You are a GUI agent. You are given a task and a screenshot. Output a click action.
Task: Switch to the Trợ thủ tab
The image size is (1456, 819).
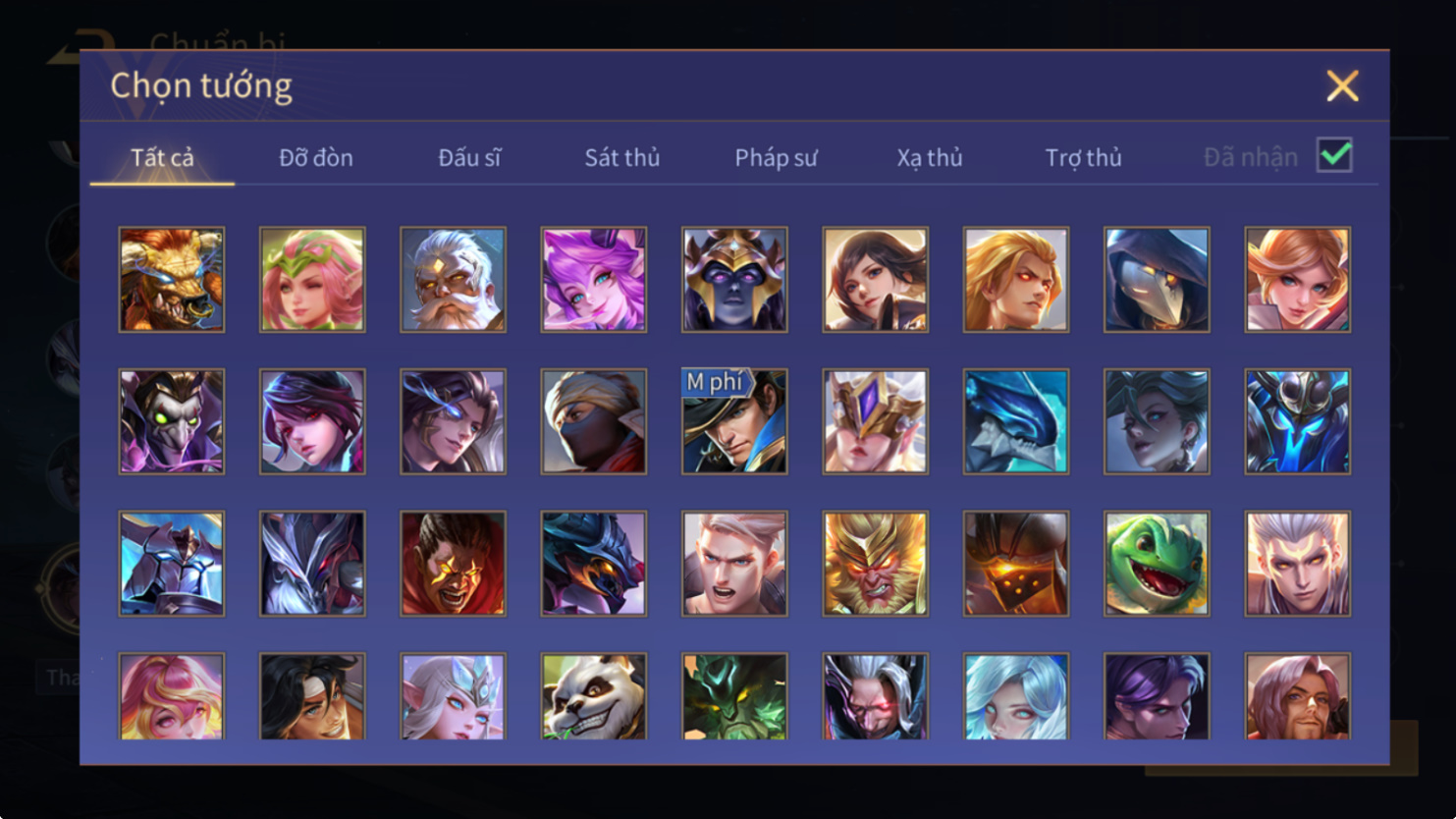tap(1083, 157)
